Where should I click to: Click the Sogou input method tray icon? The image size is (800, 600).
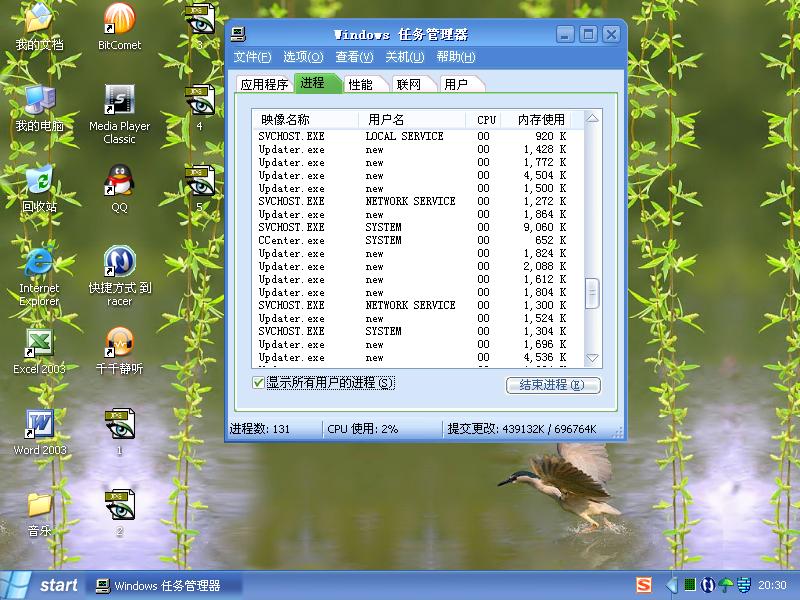pyautogui.click(x=643, y=585)
